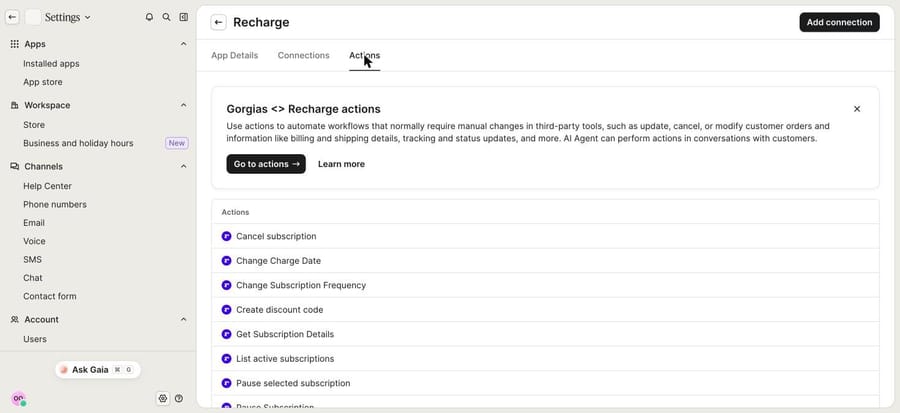Click the back arrow beside Recharge title
Viewport: 900px width, 413px height.
(x=218, y=22)
